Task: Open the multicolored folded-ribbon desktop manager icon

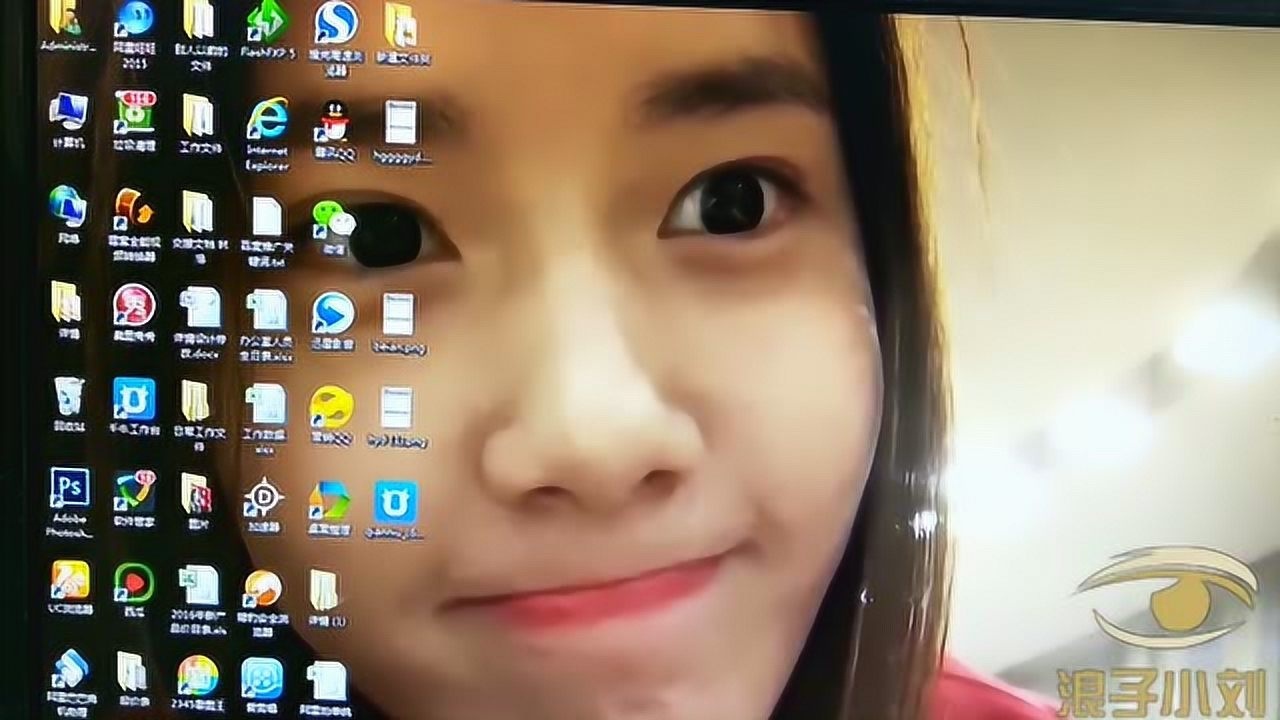Action: tap(329, 501)
